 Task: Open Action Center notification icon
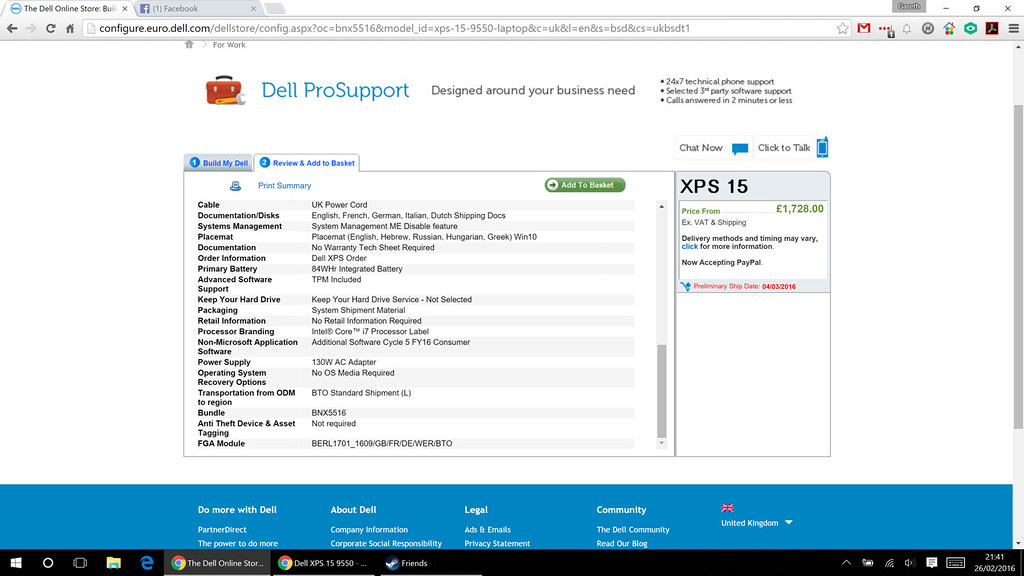pyautogui.click(x=932, y=563)
